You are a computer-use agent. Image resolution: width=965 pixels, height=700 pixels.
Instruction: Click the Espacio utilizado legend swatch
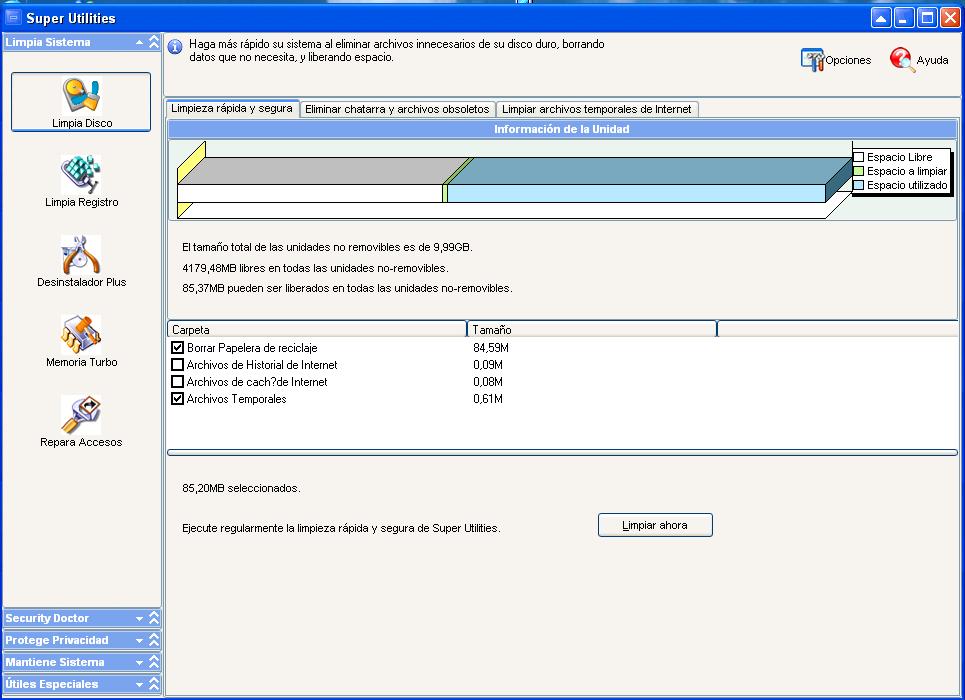[859, 185]
